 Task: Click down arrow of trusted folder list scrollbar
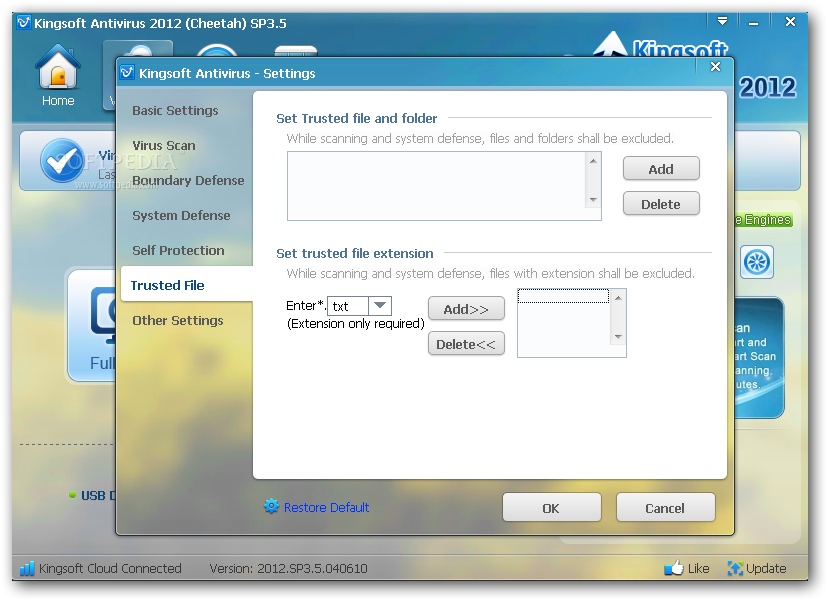pyautogui.click(x=594, y=200)
